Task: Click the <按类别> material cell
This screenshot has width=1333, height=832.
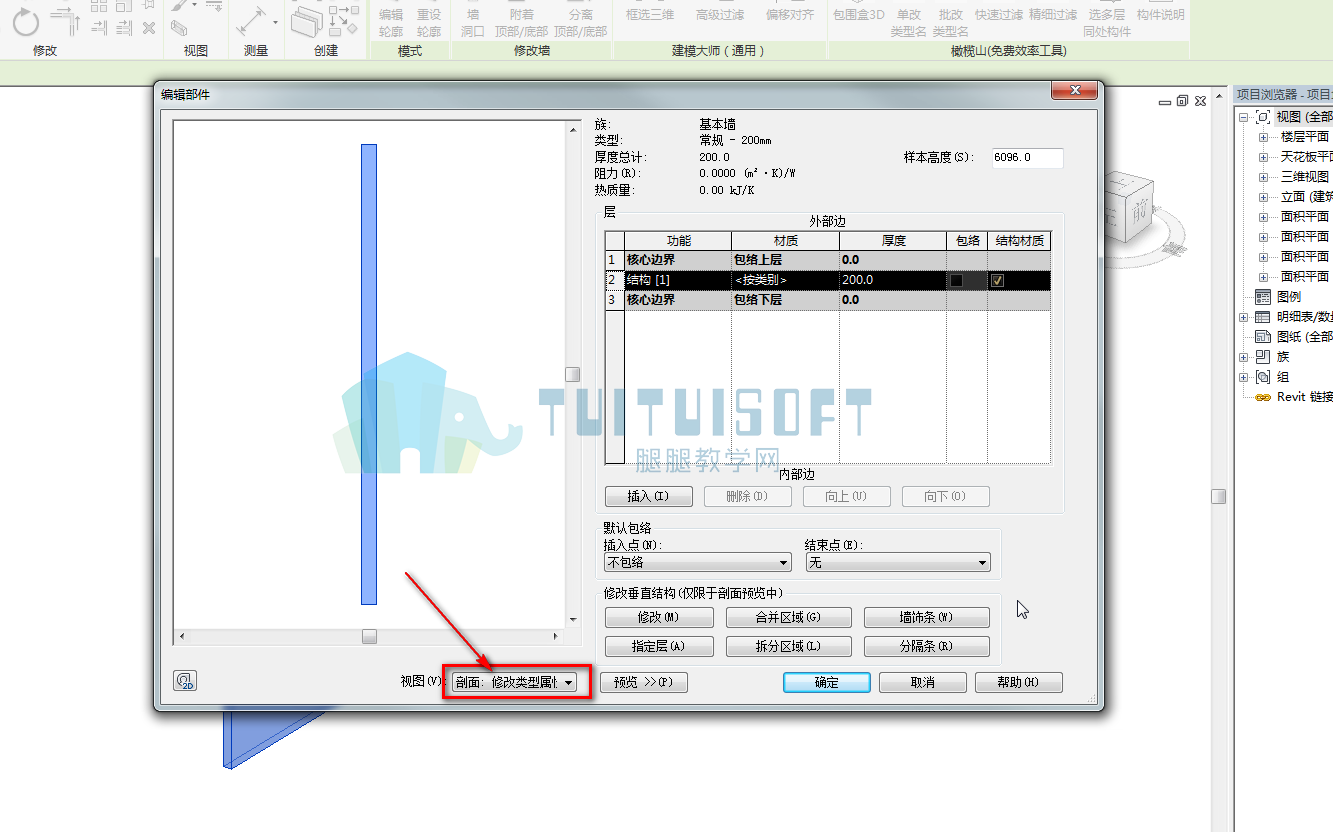Action: click(785, 280)
